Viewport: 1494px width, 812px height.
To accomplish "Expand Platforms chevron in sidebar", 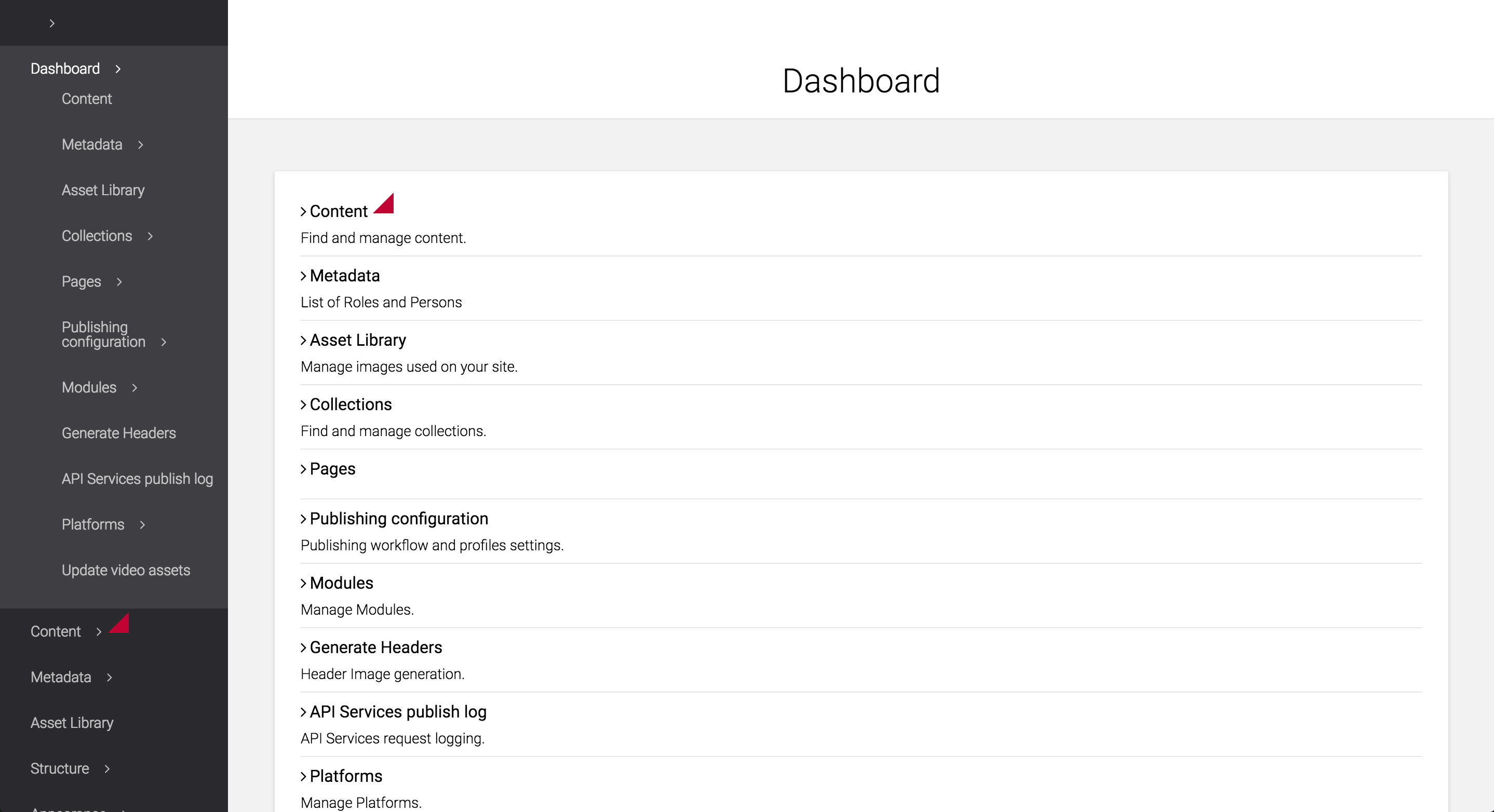I will [142, 525].
